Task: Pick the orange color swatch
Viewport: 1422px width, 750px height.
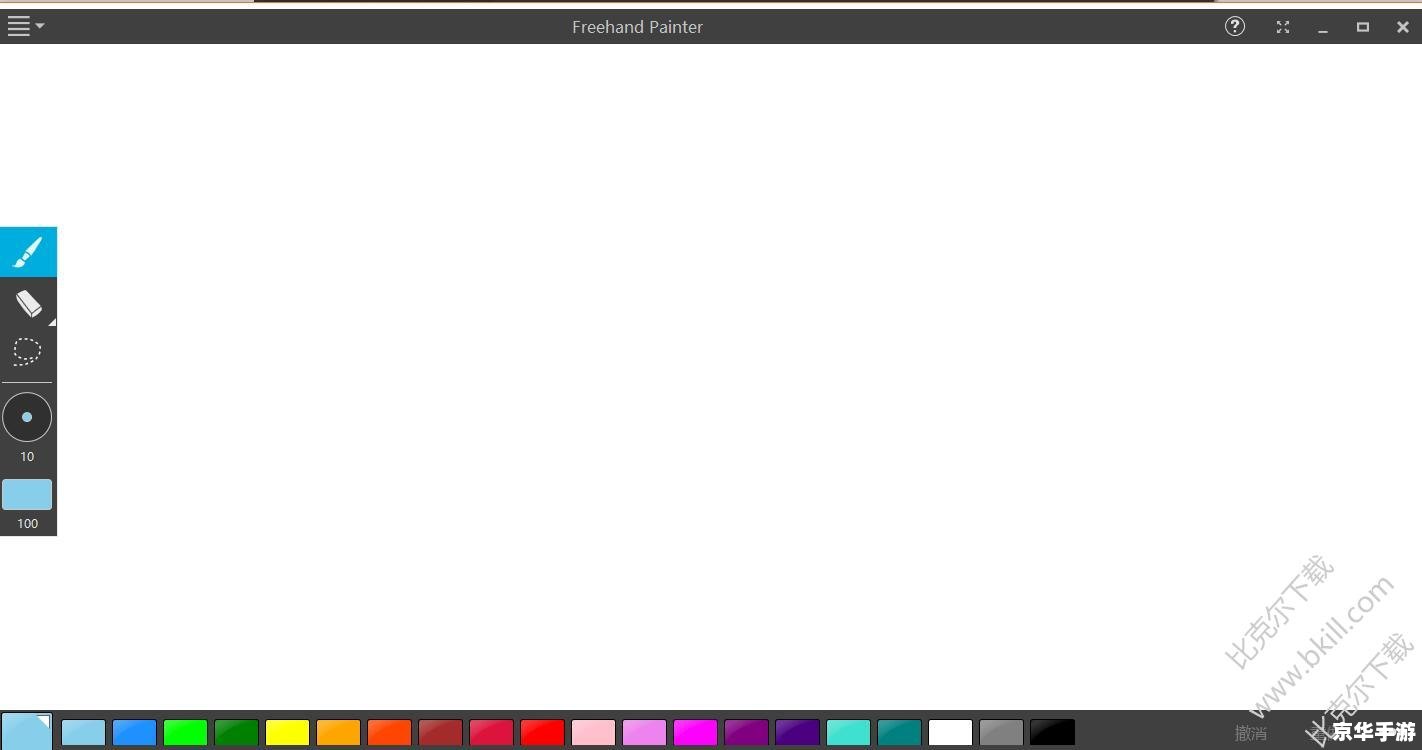Action: pos(338,733)
